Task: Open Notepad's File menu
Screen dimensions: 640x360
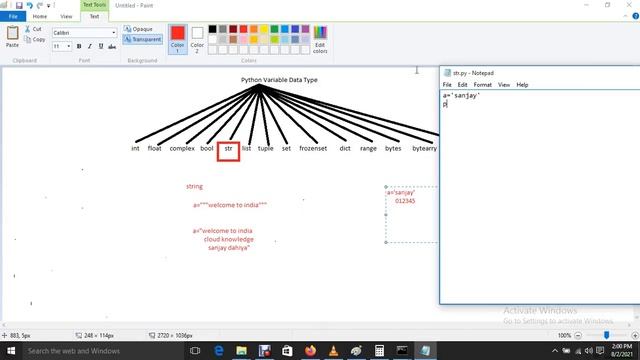Action: coord(447,85)
